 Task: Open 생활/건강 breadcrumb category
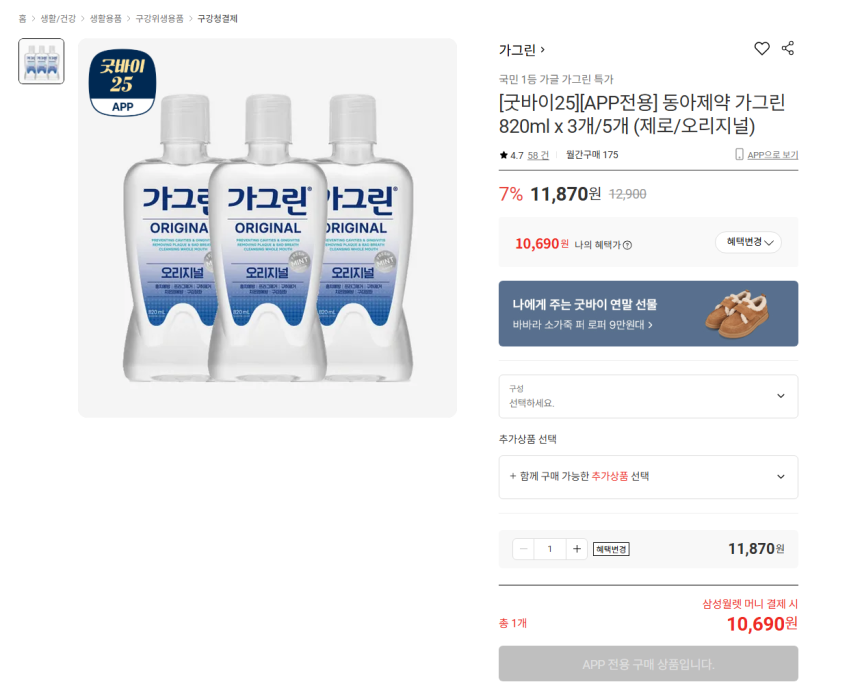tap(57, 19)
